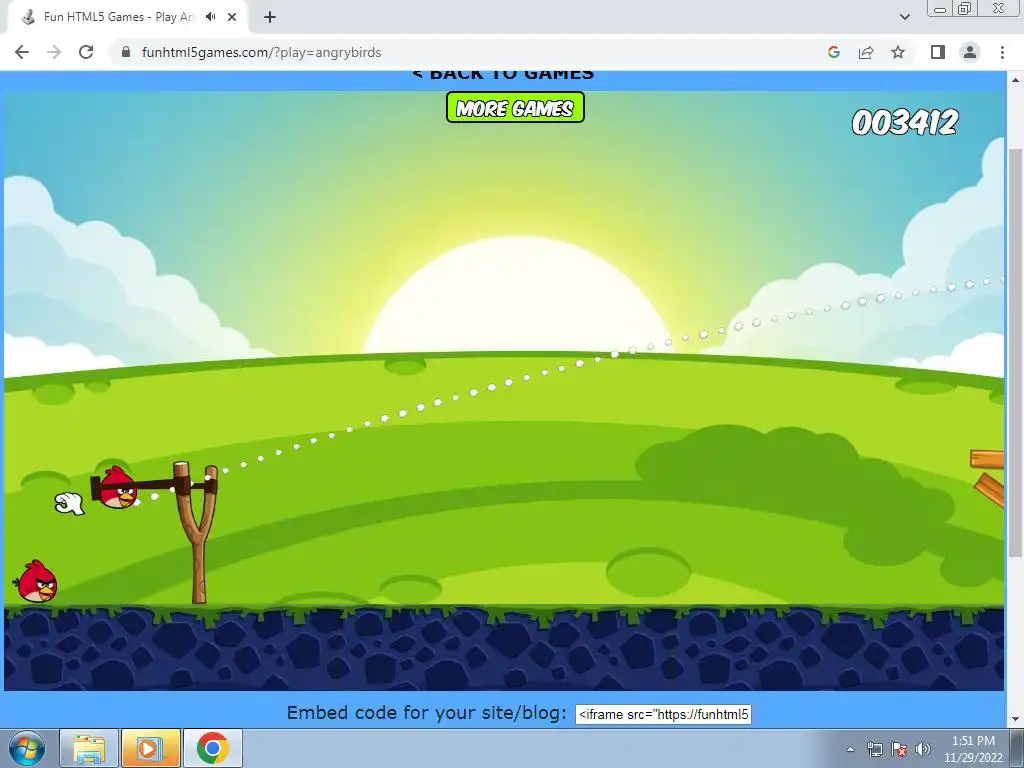The image size is (1024, 768).
Task: Click the Action Center flag icon
Action: click(899, 749)
